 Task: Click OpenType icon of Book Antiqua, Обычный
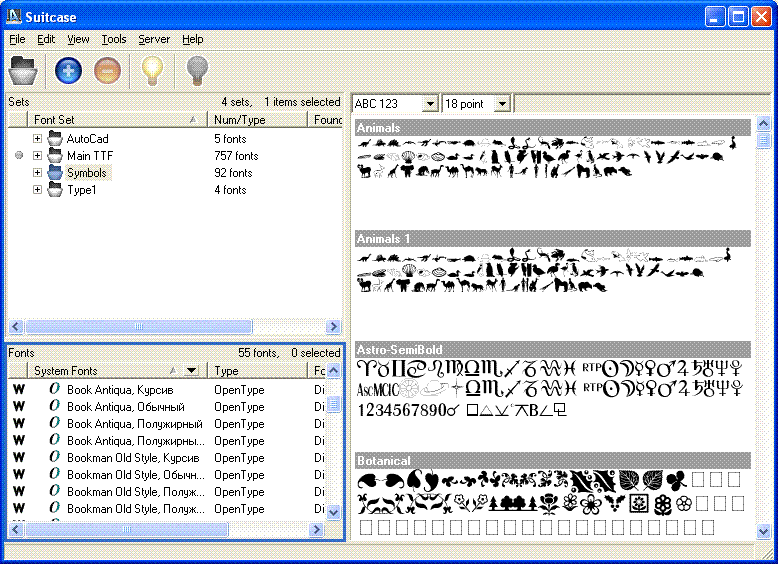pos(55,406)
